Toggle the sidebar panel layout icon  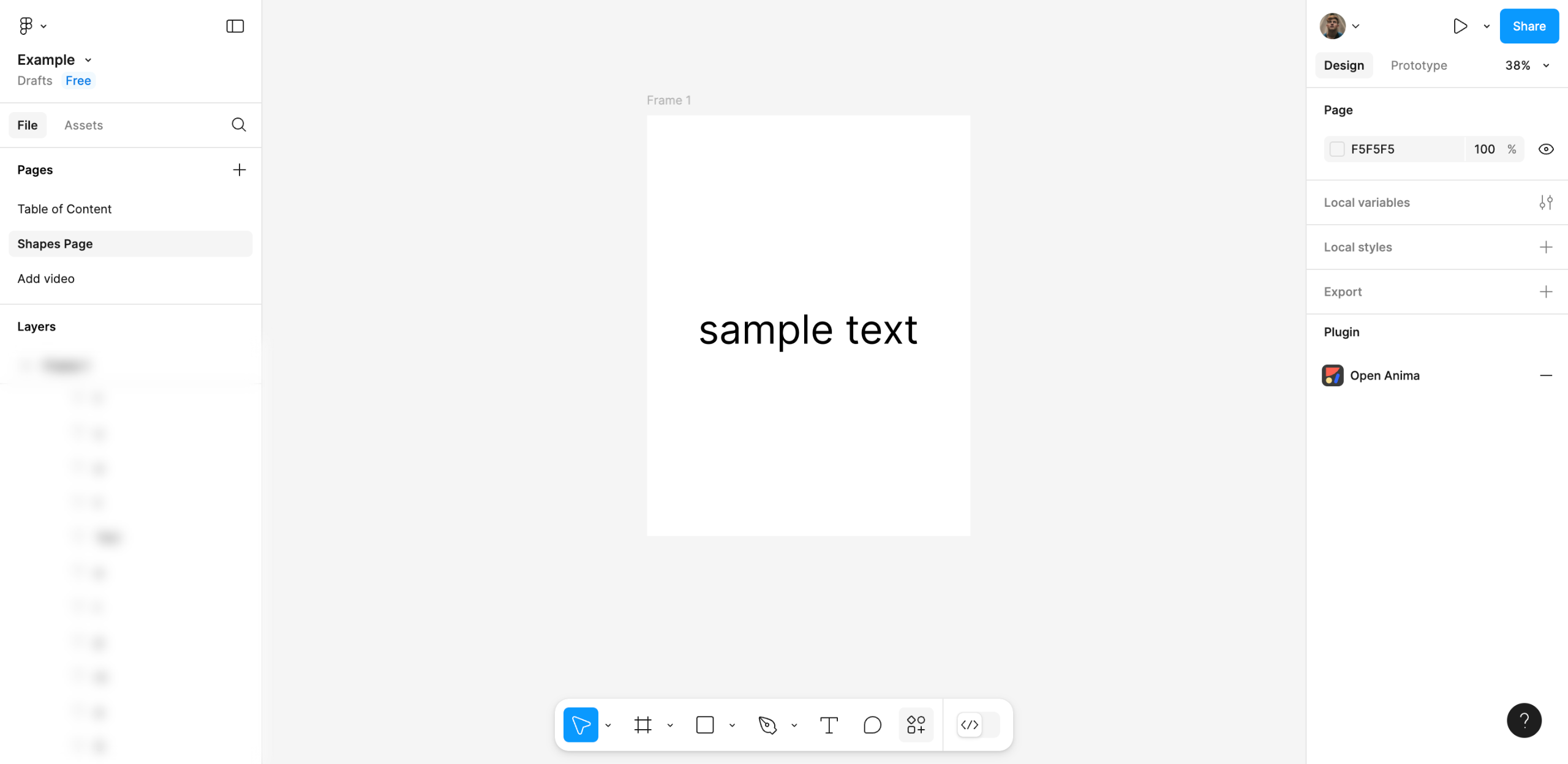click(x=235, y=26)
